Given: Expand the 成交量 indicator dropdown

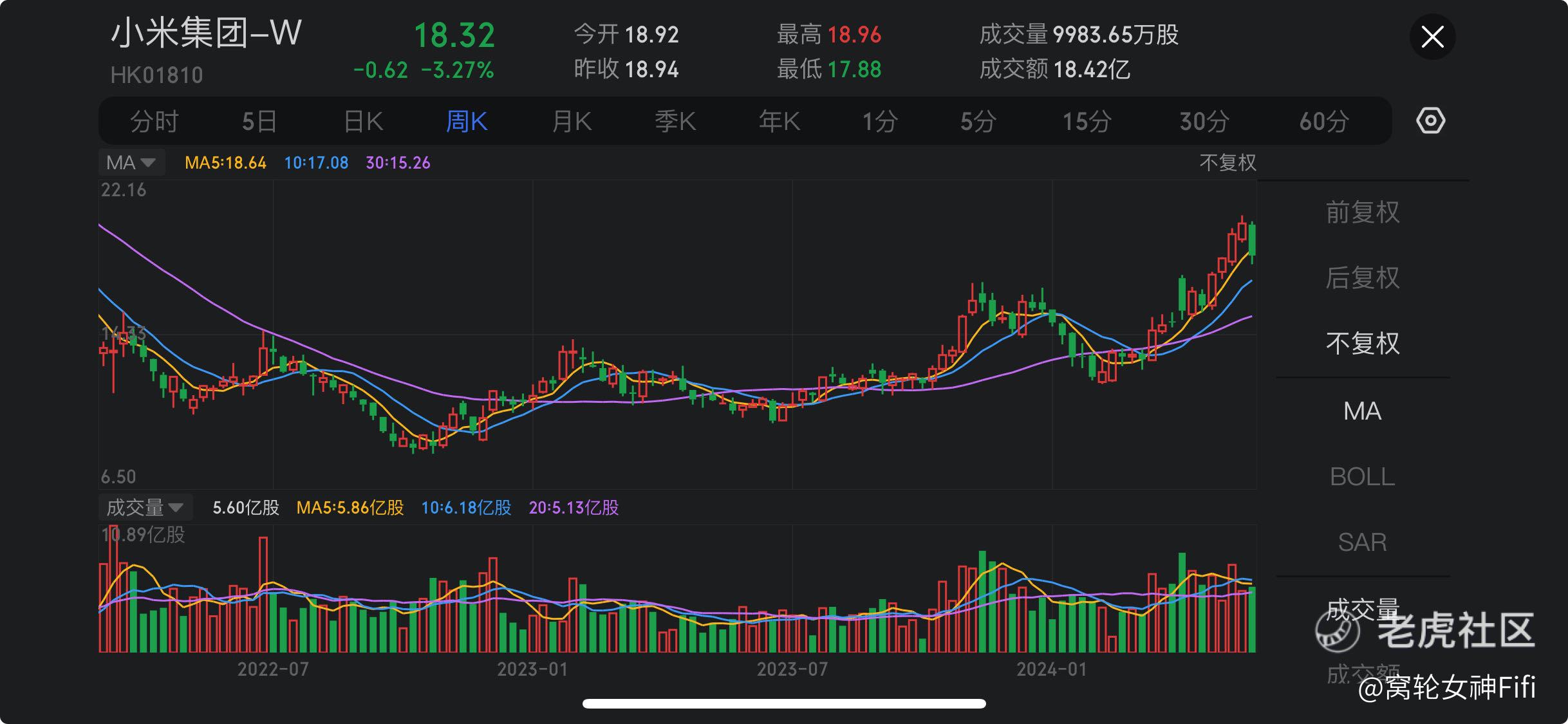Looking at the screenshot, I should [x=175, y=508].
